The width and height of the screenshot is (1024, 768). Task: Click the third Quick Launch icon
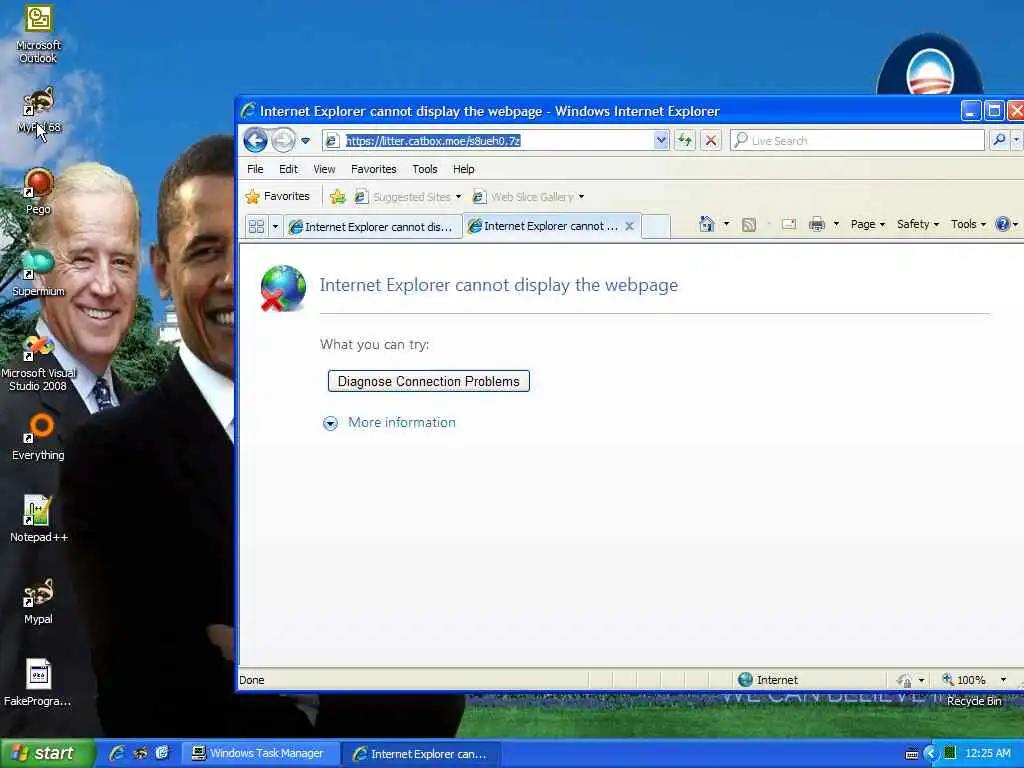click(162, 753)
